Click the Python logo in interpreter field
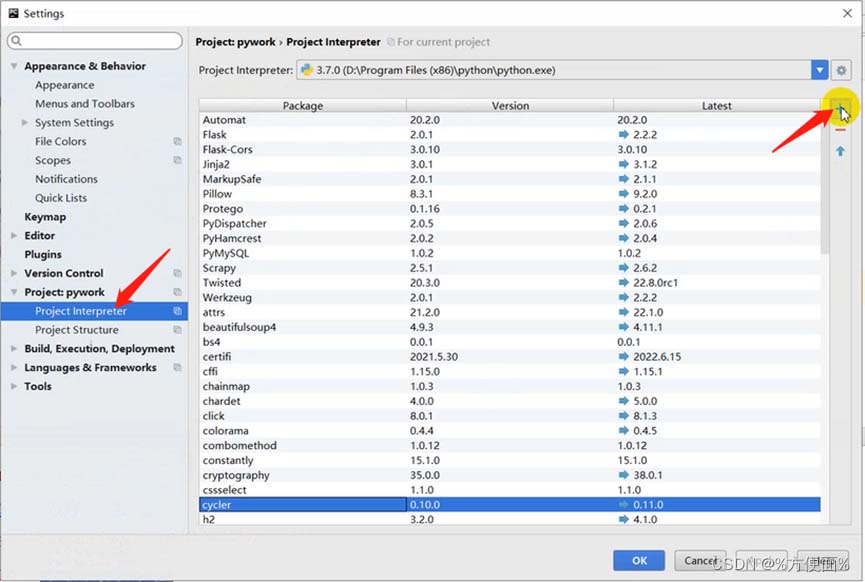Screen dimensions: 865x582 pos(307,70)
